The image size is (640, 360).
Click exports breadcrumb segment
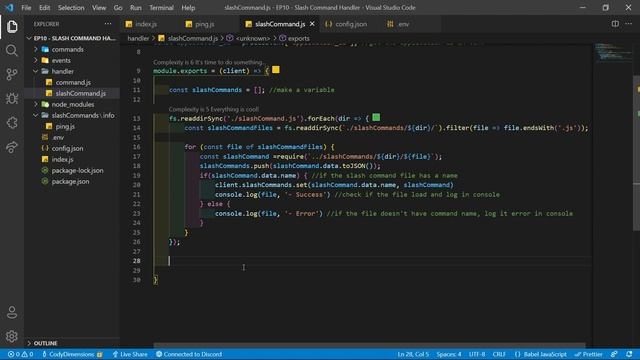click(294, 38)
